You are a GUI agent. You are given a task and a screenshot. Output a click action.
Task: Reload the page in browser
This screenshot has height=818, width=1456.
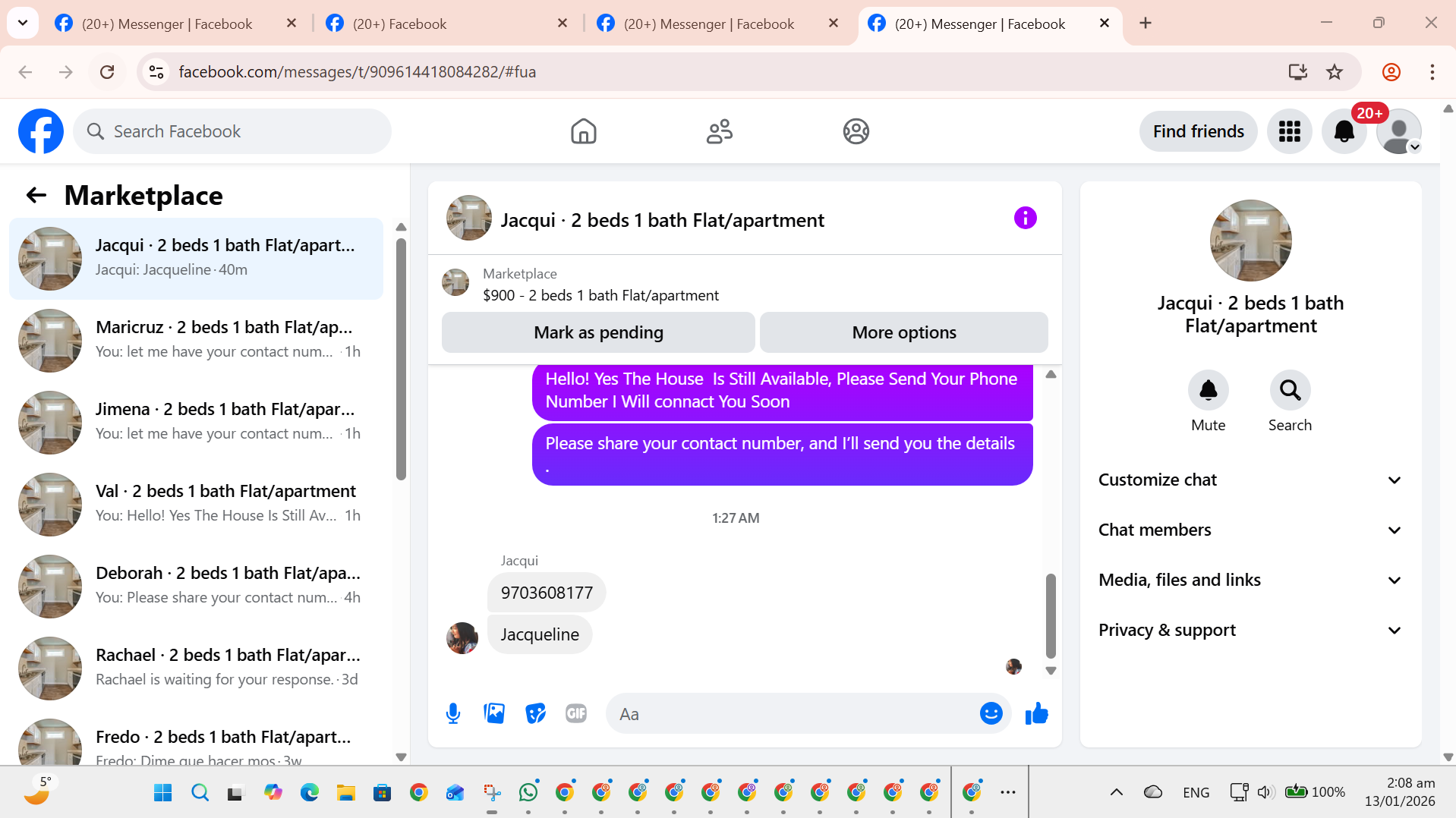tap(107, 72)
